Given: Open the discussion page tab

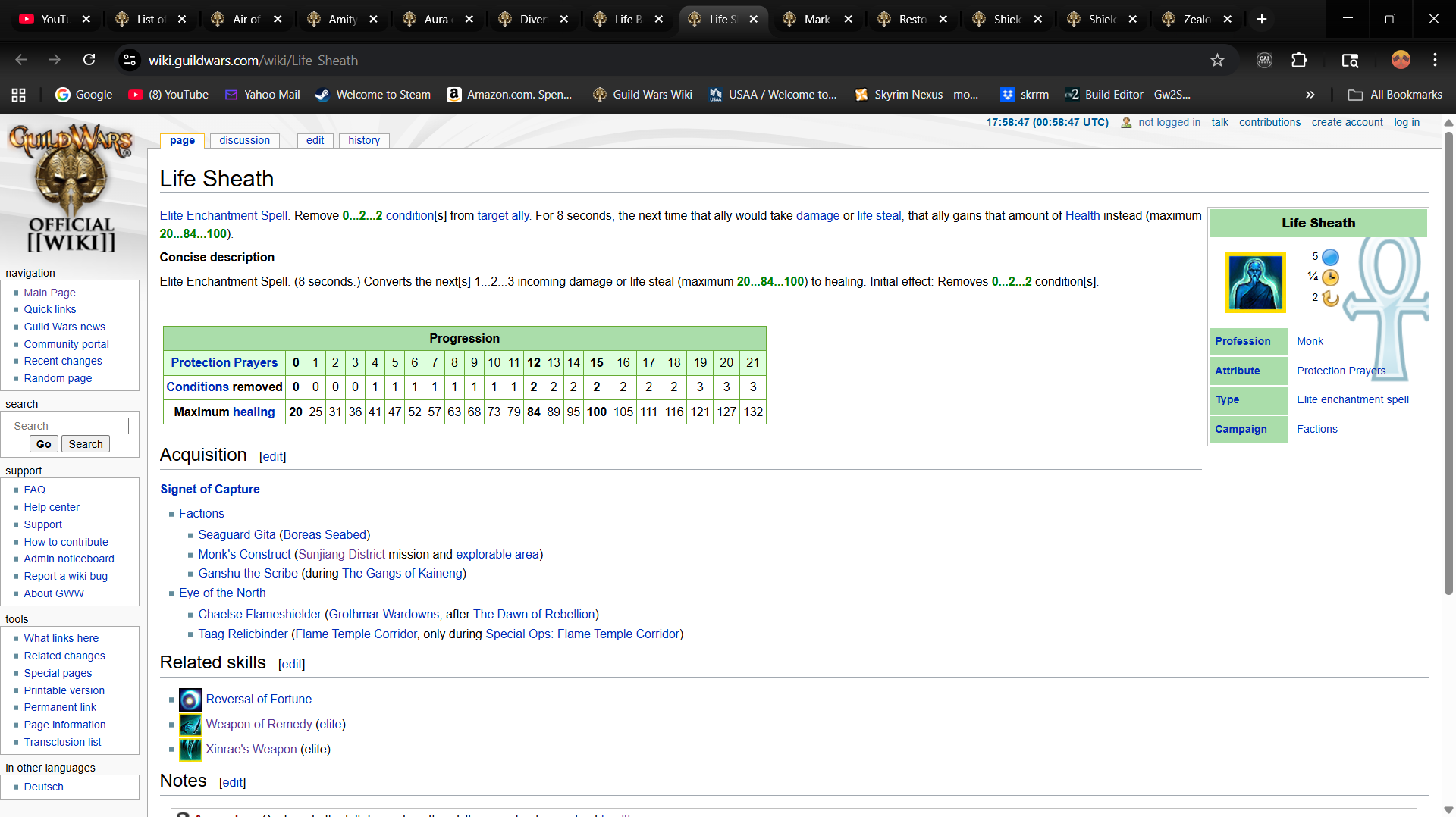Looking at the screenshot, I should click(244, 140).
